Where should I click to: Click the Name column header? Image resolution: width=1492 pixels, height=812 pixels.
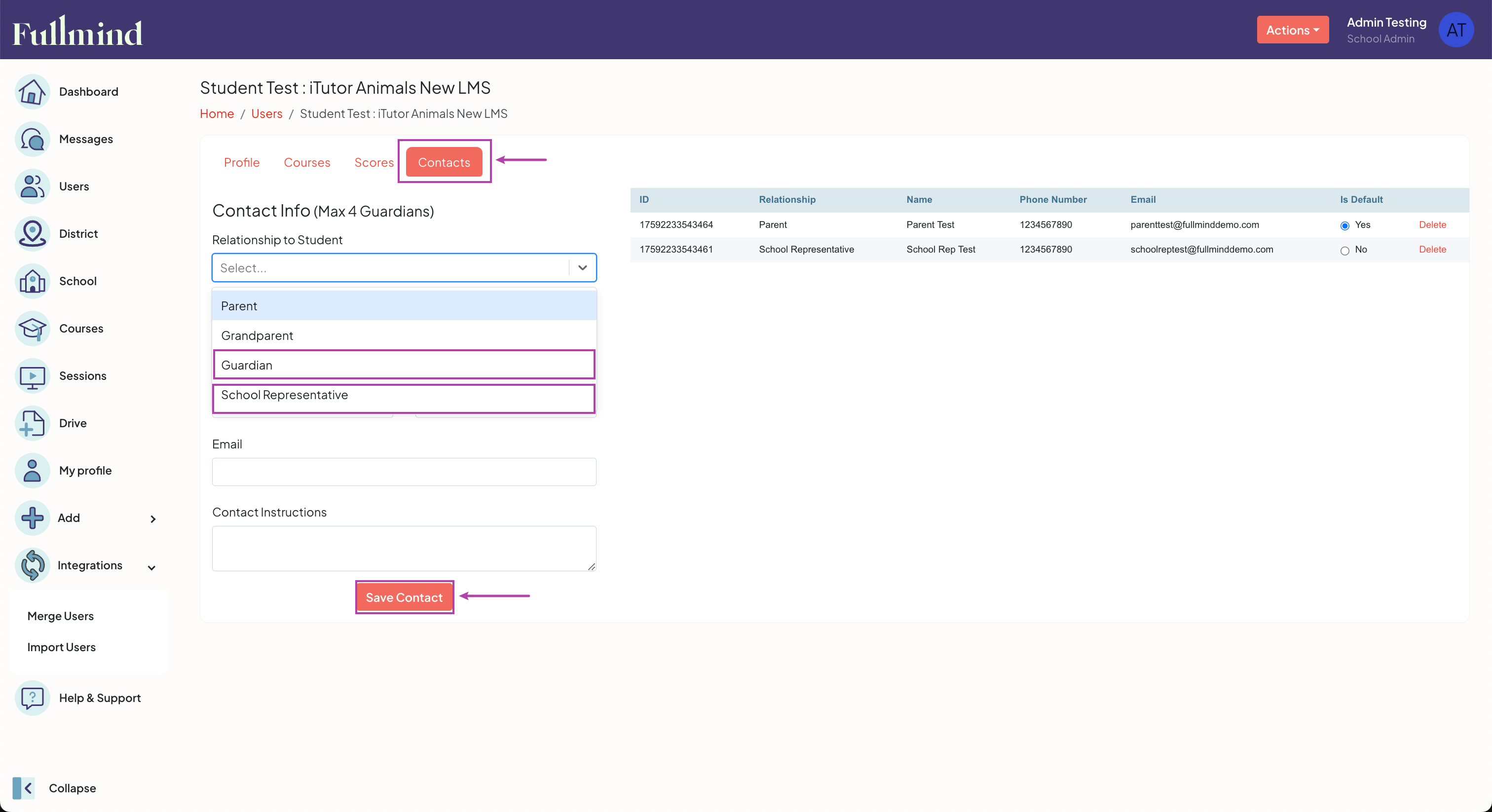(x=919, y=199)
